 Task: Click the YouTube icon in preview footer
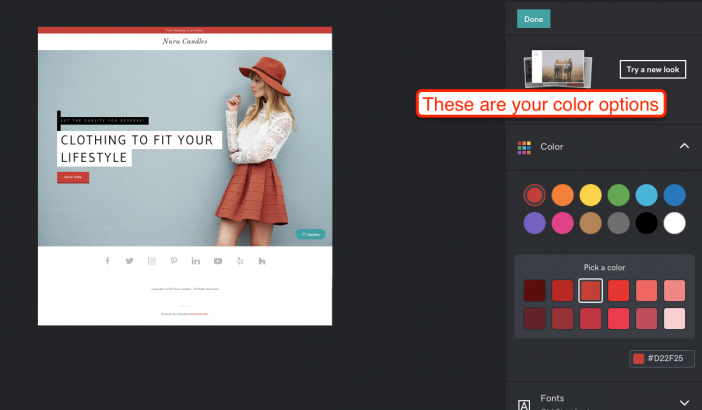(x=218, y=261)
